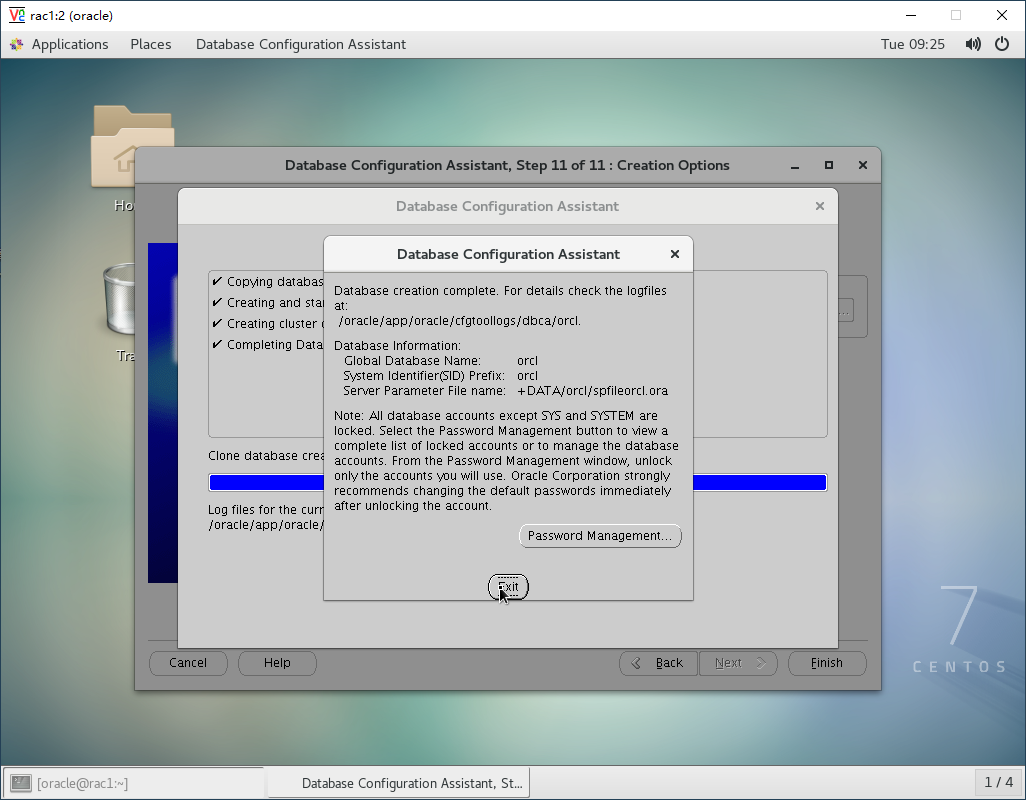Click the disabled Next button
This screenshot has height=800, width=1026.
[738, 663]
